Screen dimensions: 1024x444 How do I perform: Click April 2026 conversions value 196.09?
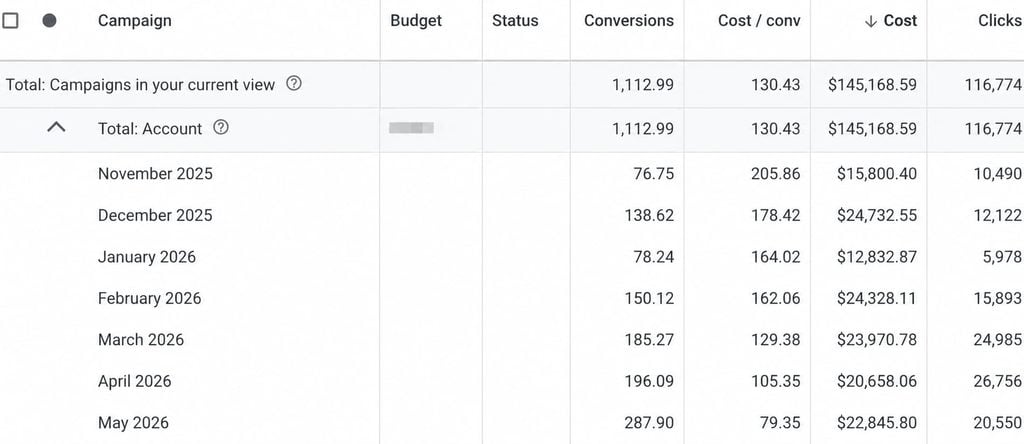pos(649,381)
